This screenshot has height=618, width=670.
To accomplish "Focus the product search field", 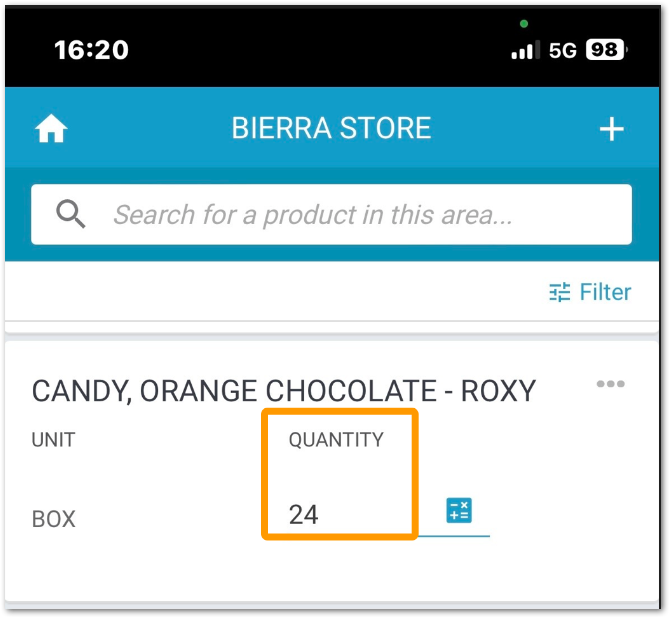I will (331, 214).
